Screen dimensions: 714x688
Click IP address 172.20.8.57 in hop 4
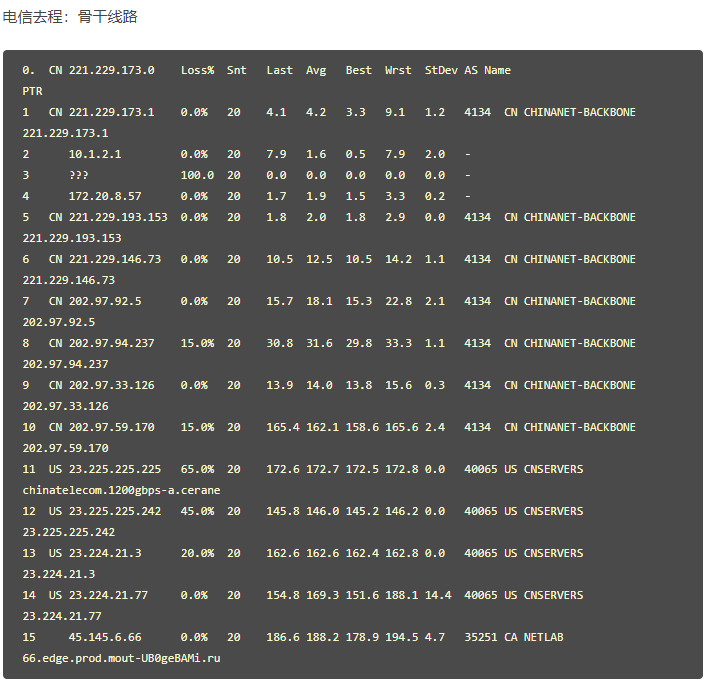tap(105, 196)
